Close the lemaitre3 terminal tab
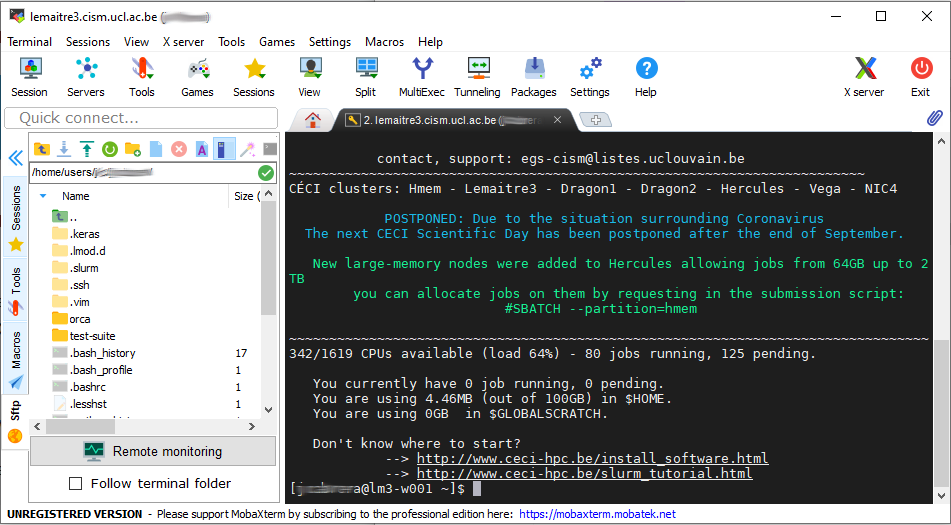Image resolution: width=951 pixels, height=525 pixels. [x=557, y=120]
